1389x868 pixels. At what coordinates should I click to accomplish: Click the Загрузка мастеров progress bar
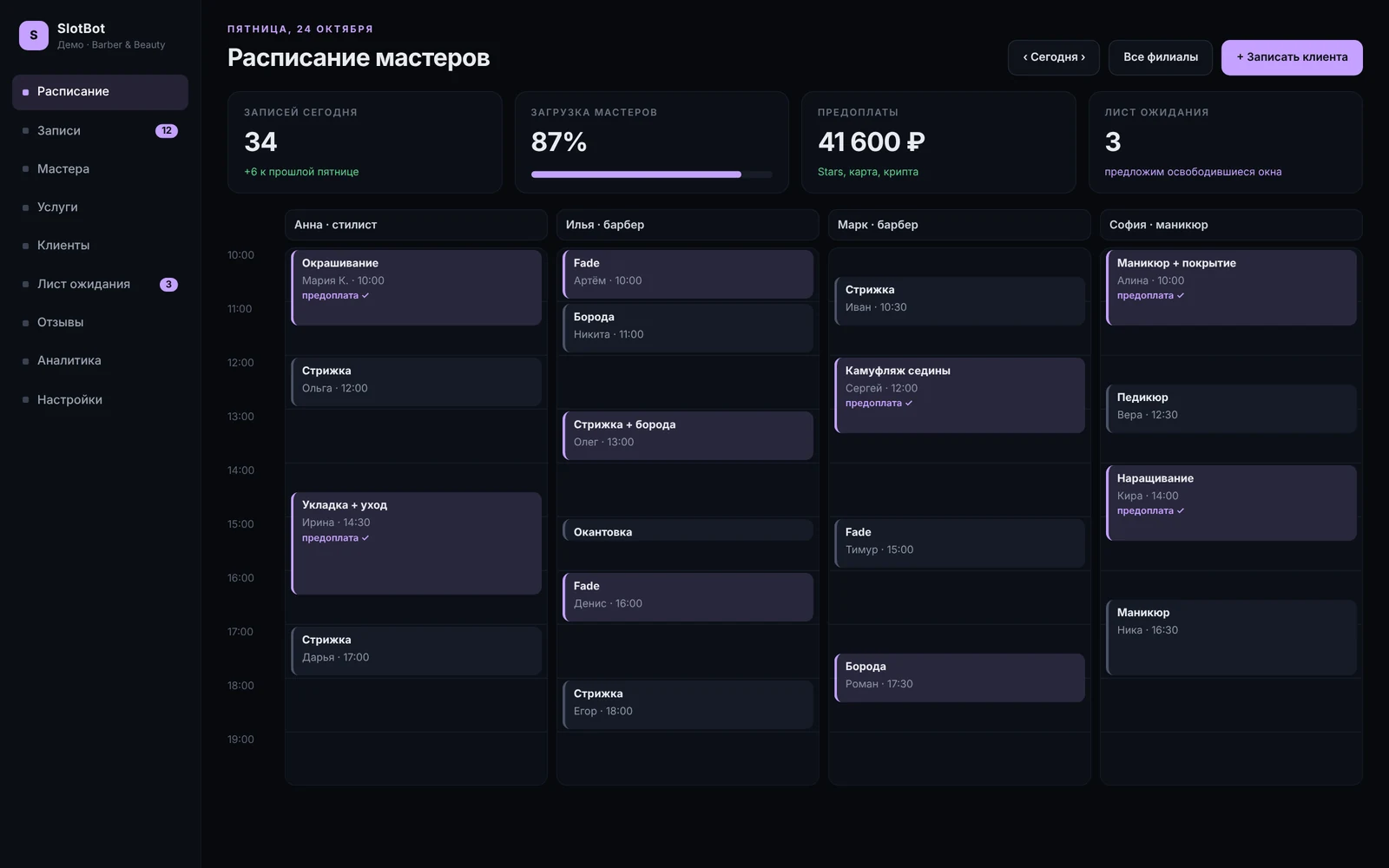[651, 174]
